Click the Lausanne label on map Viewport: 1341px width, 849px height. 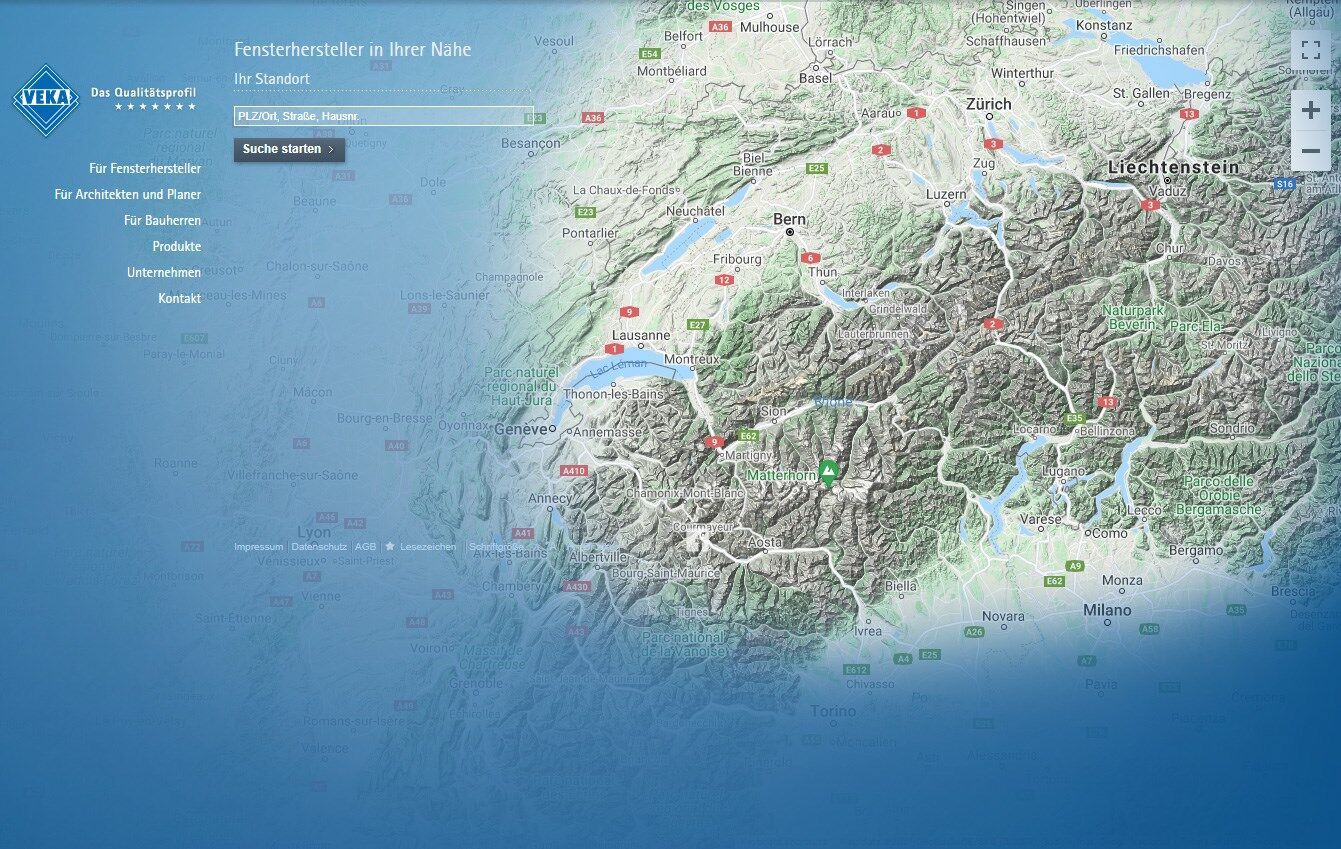coord(641,335)
